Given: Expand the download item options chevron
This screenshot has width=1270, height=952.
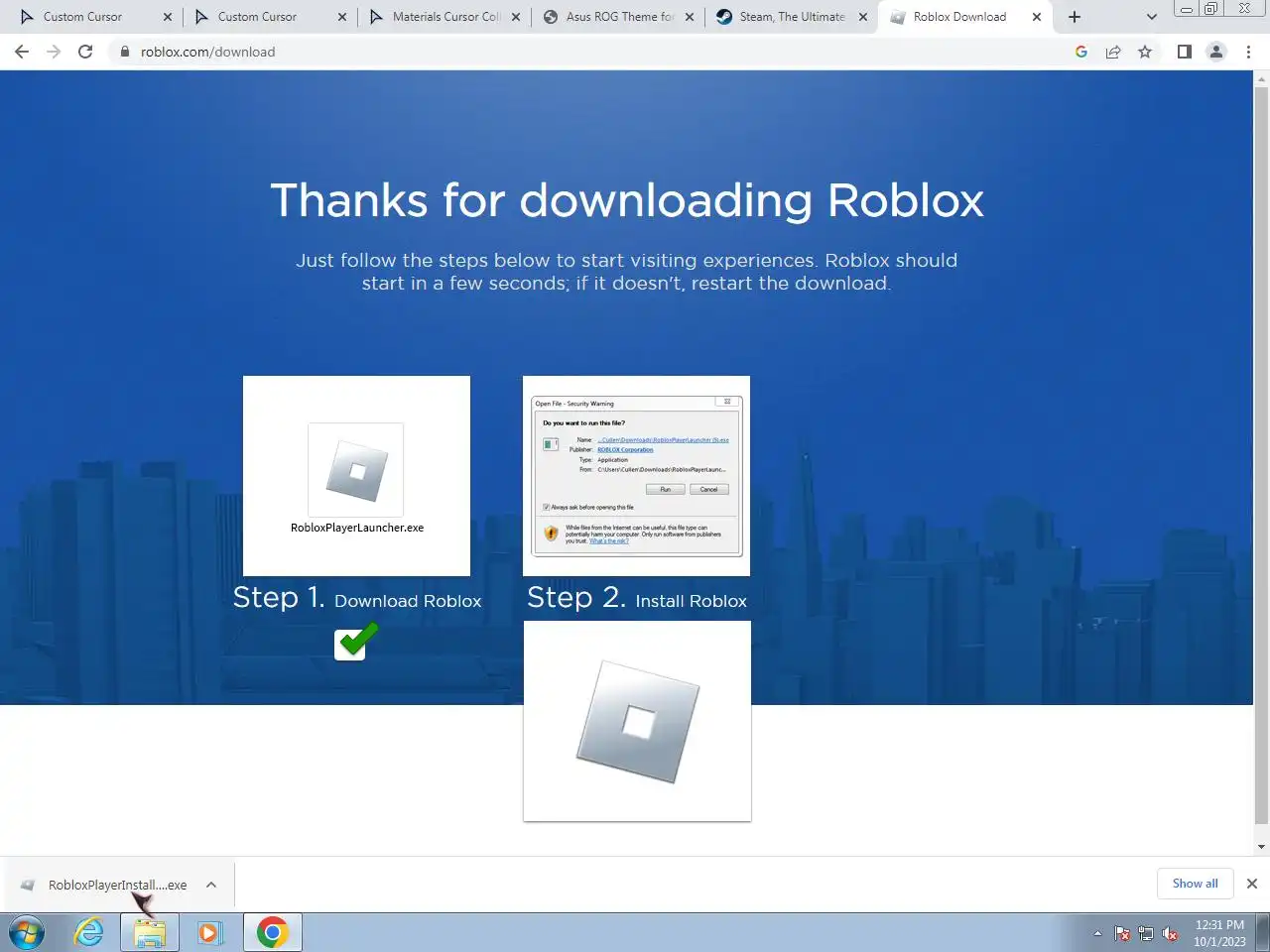Looking at the screenshot, I should tap(211, 885).
